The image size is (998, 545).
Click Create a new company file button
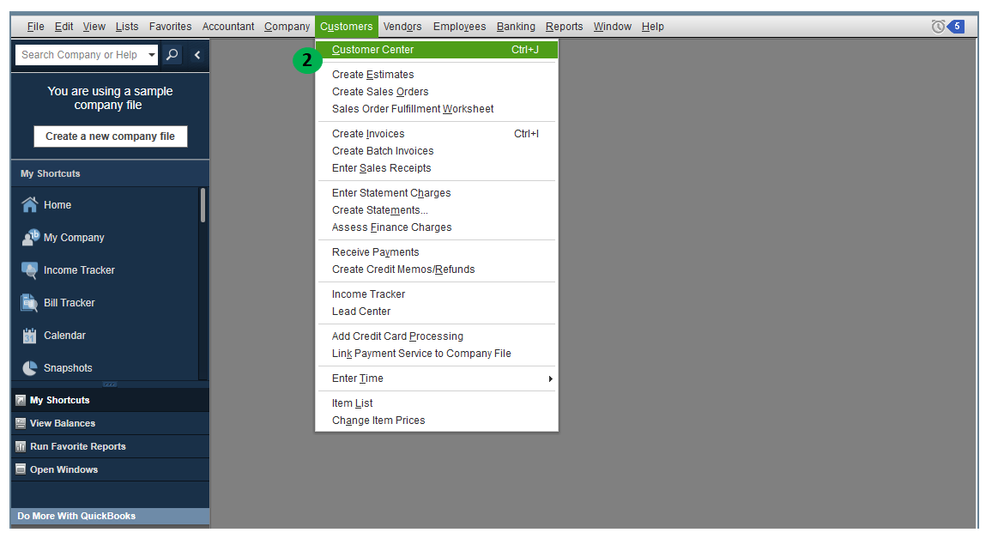point(110,136)
